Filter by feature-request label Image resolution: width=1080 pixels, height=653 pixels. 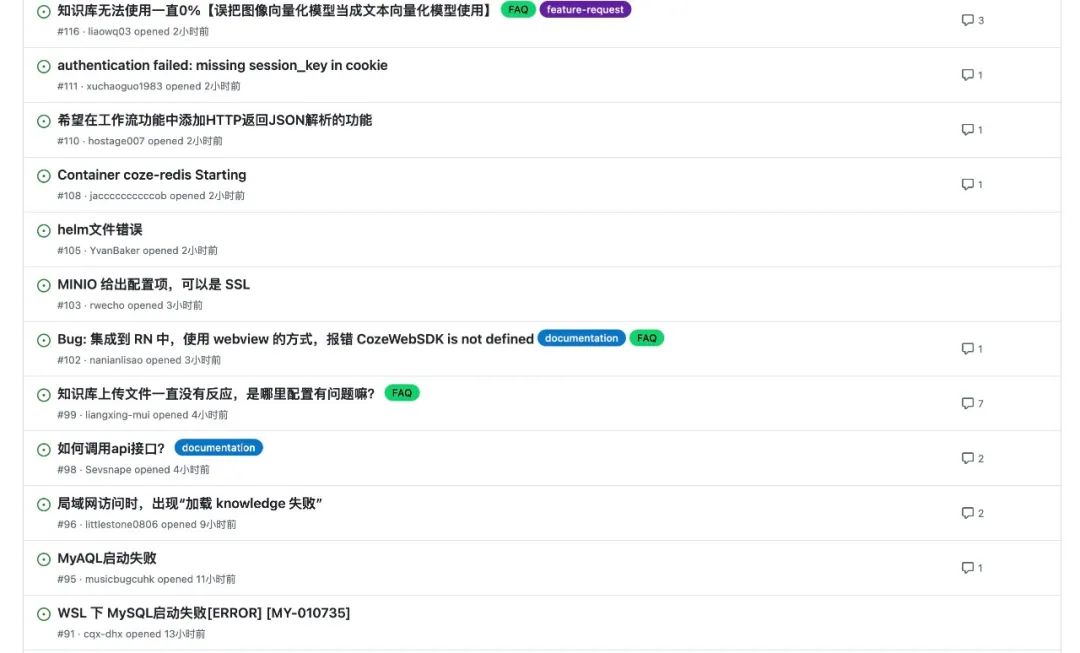pyautogui.click(x=585, y=10)
